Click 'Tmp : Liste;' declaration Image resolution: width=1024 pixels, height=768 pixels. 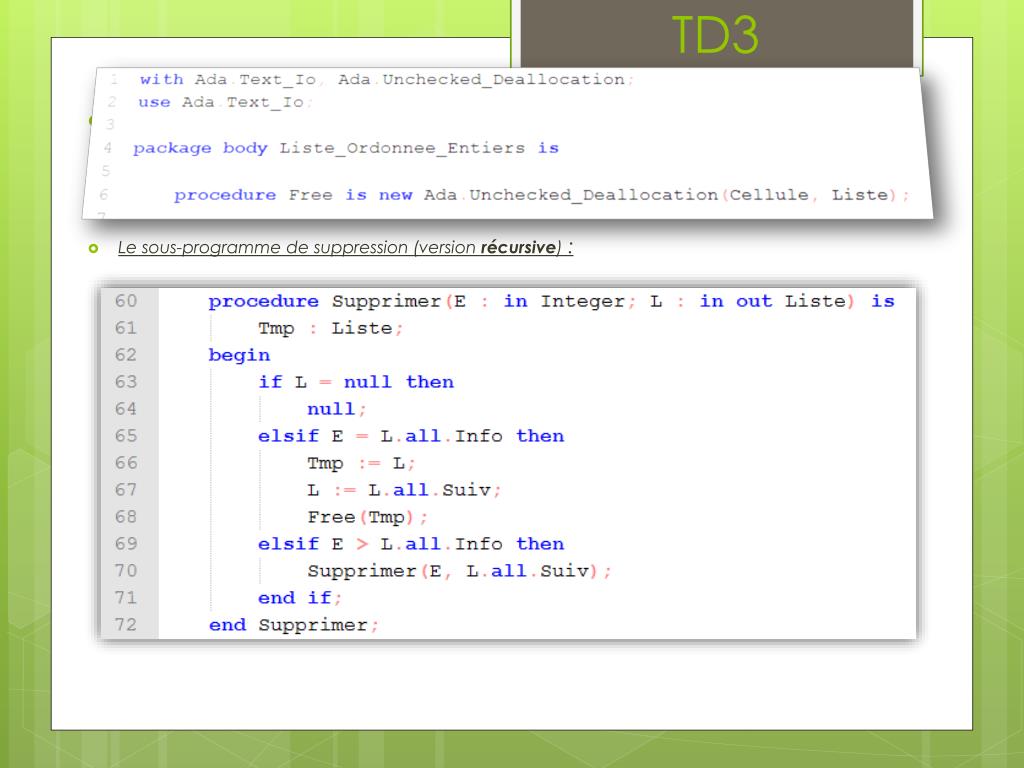coord(330,328)
